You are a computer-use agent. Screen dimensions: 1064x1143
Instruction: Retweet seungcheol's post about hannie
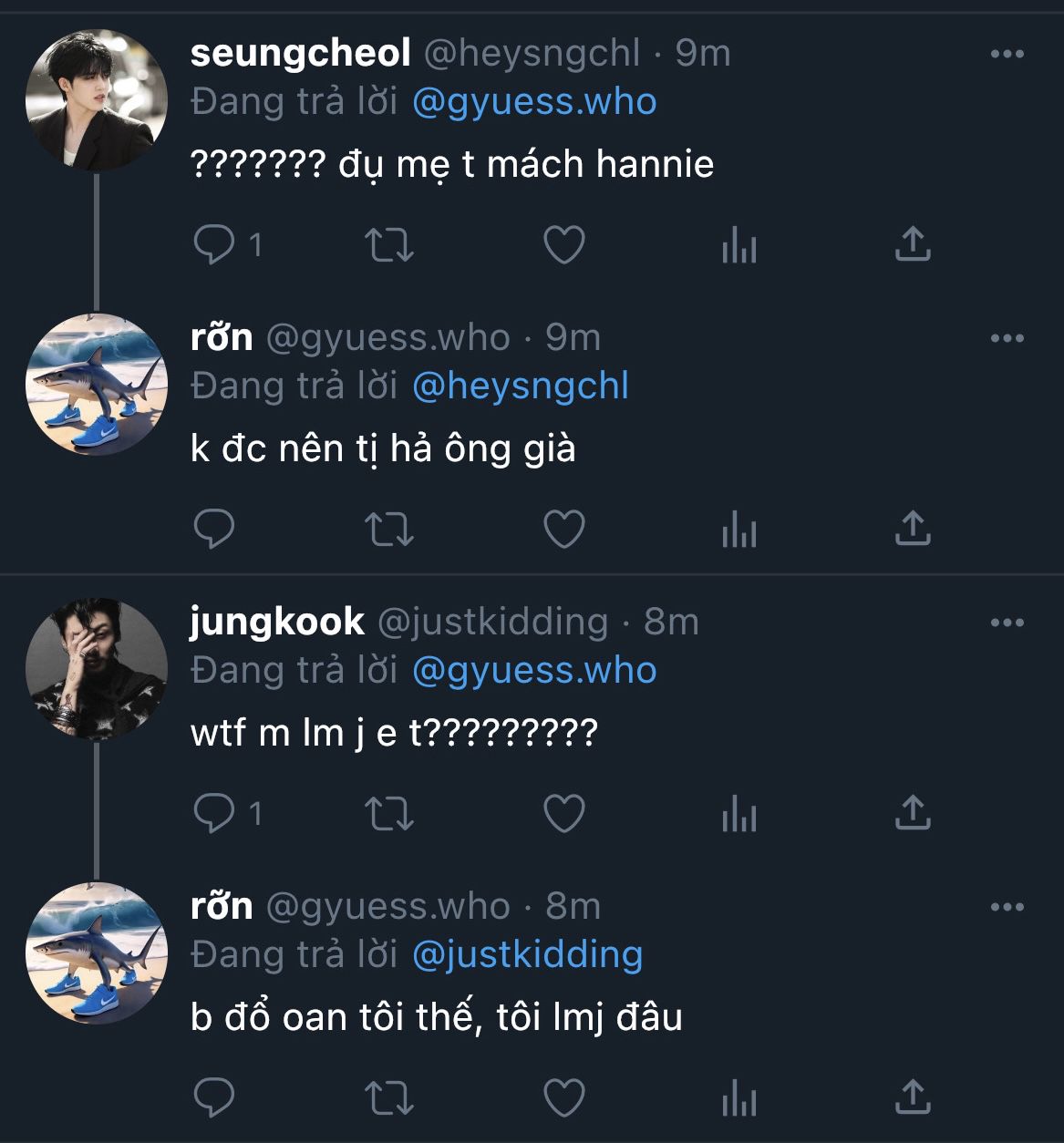click(x=389, y=244)
